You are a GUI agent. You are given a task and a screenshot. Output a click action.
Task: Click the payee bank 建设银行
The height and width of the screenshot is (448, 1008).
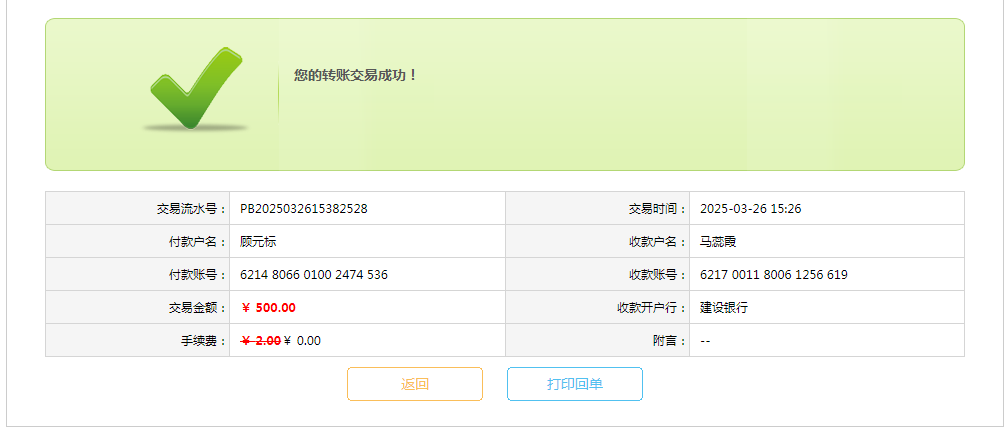click(x=724, y=308)
